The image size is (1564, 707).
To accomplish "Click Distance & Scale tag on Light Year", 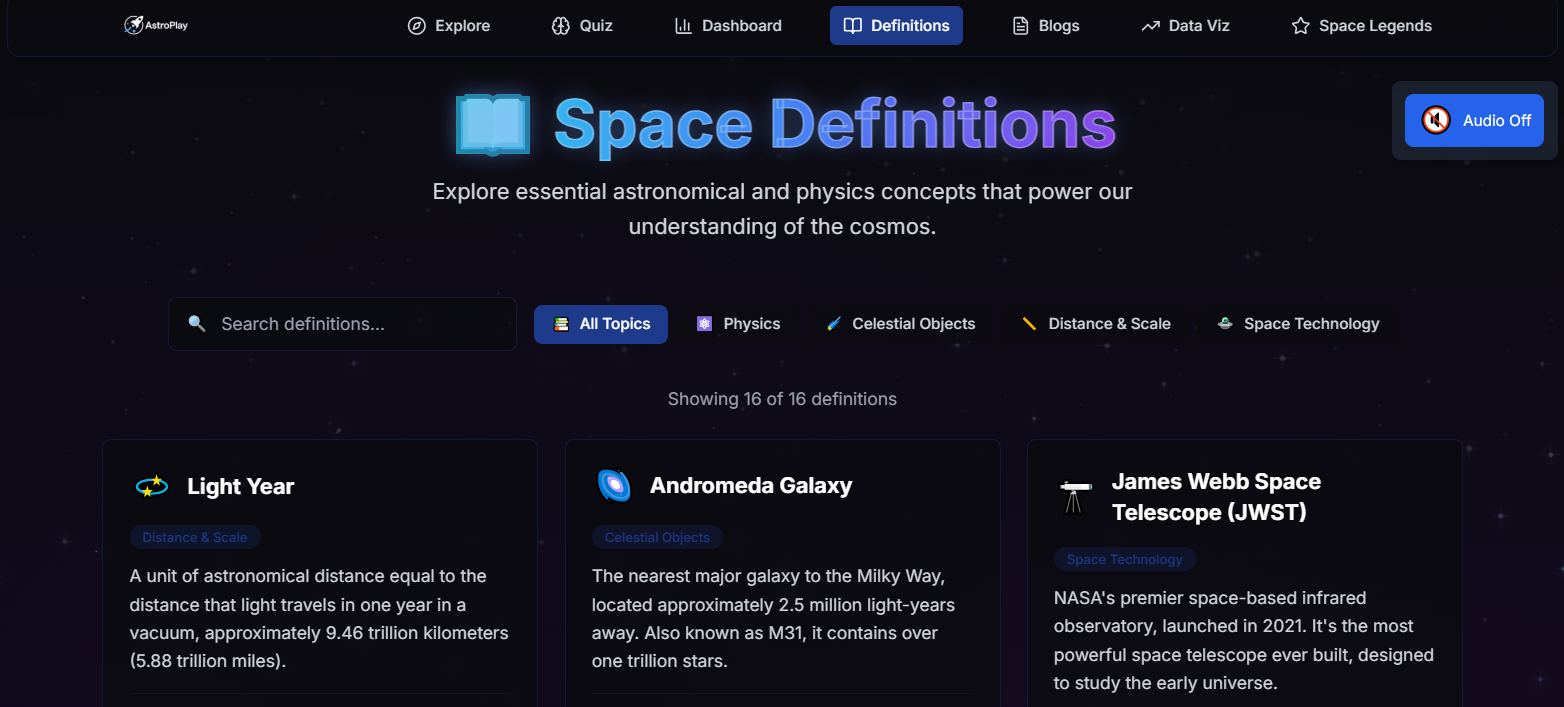I will (x=195, y=537).
